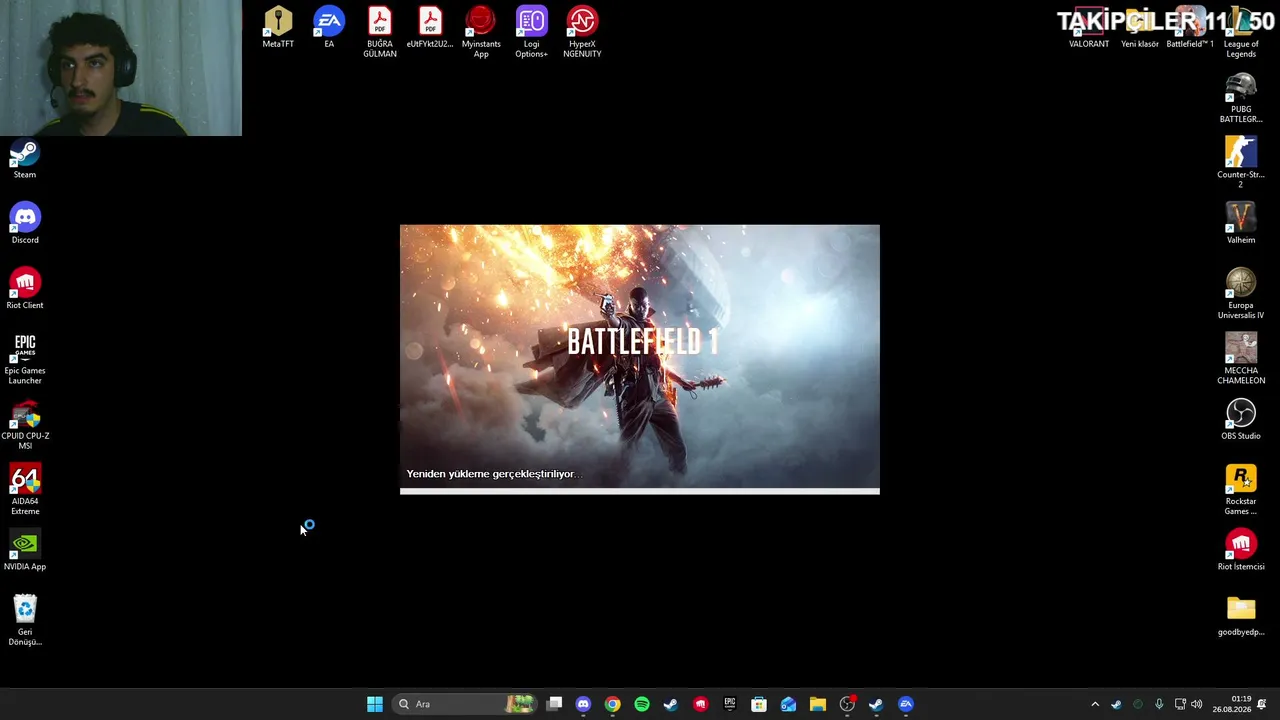Open Epic Games Launcher from the taskbar

coord(730,704)
